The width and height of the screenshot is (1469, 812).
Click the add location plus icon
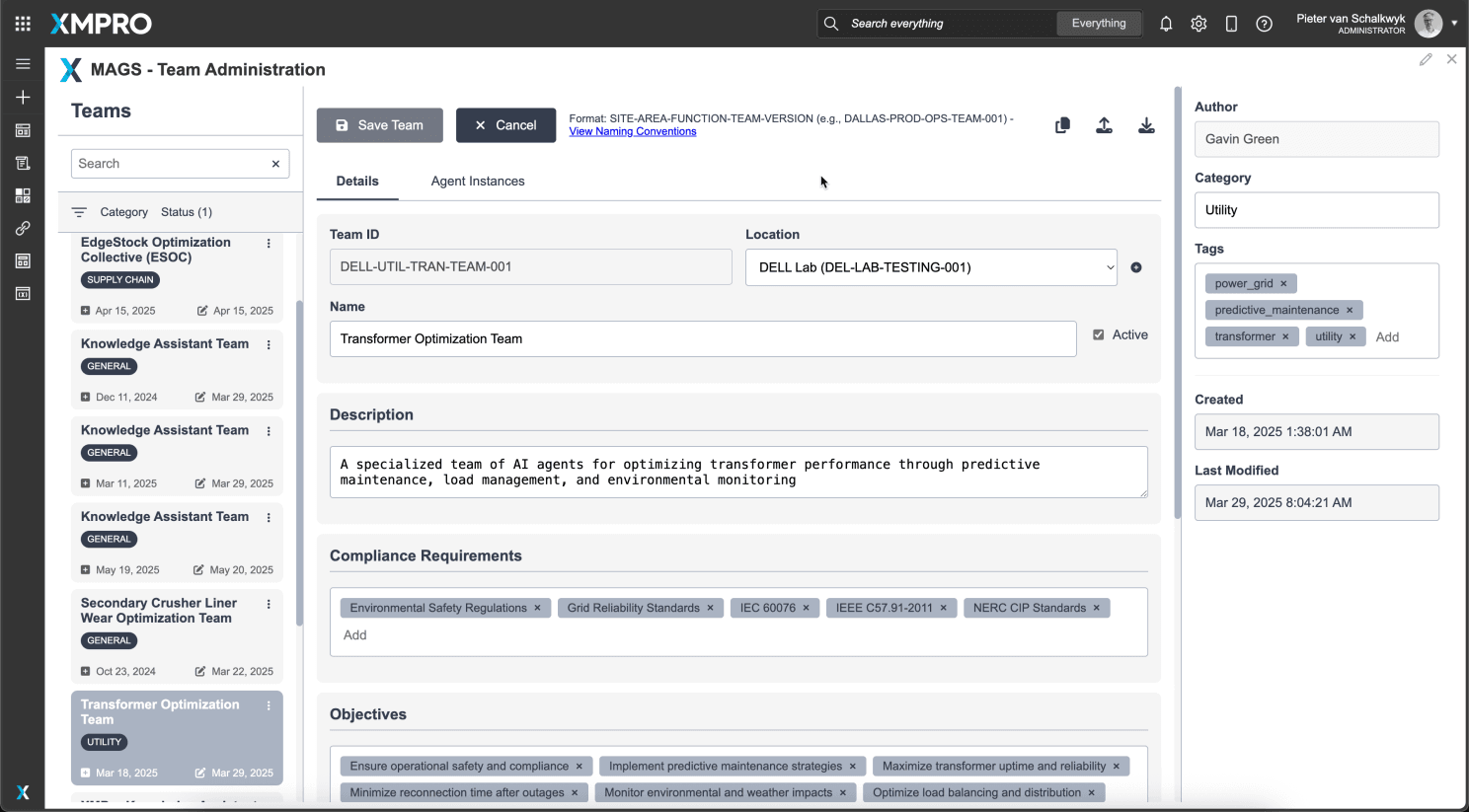coord(1136,267)
